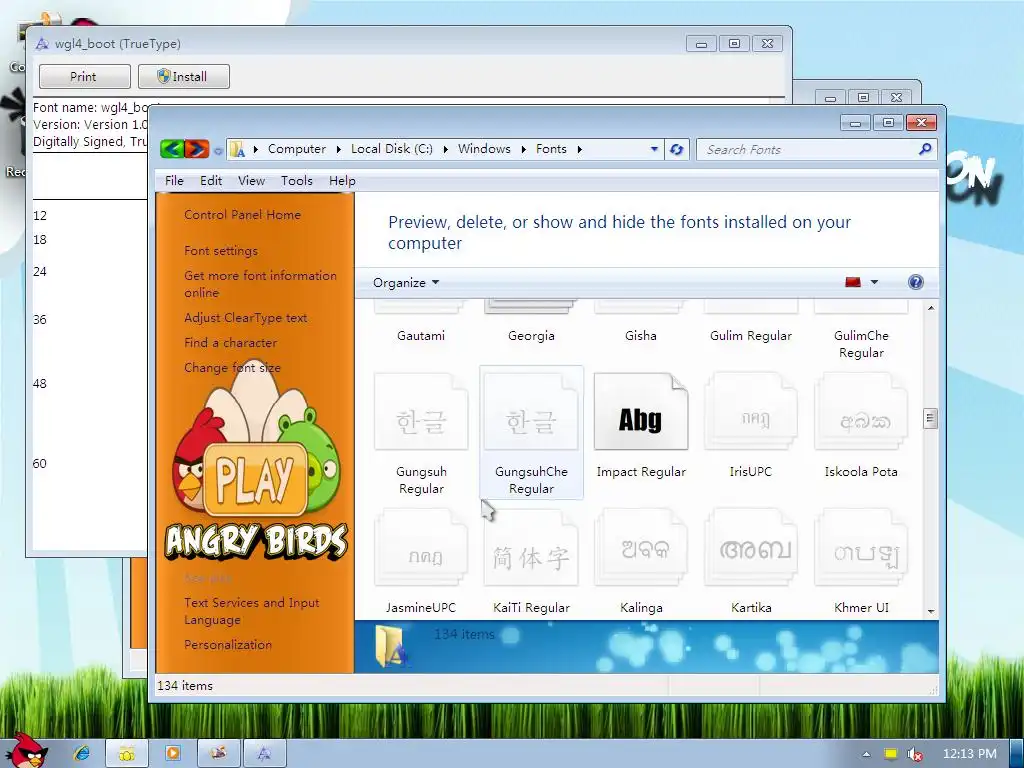Screen dimensions: 1024x768
Task: Click the Georgia font label
Action: (x=531, y=336)
